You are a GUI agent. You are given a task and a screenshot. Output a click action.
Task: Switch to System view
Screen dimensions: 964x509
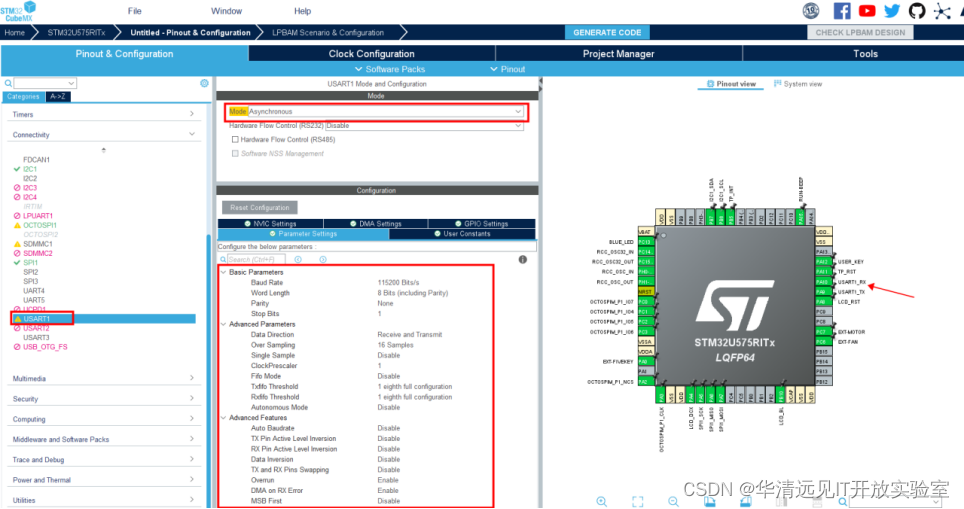tap(797, 84)
